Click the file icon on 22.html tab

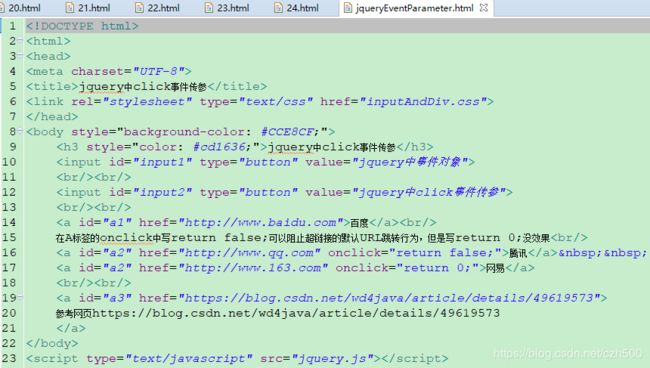[x=140, y=7]
